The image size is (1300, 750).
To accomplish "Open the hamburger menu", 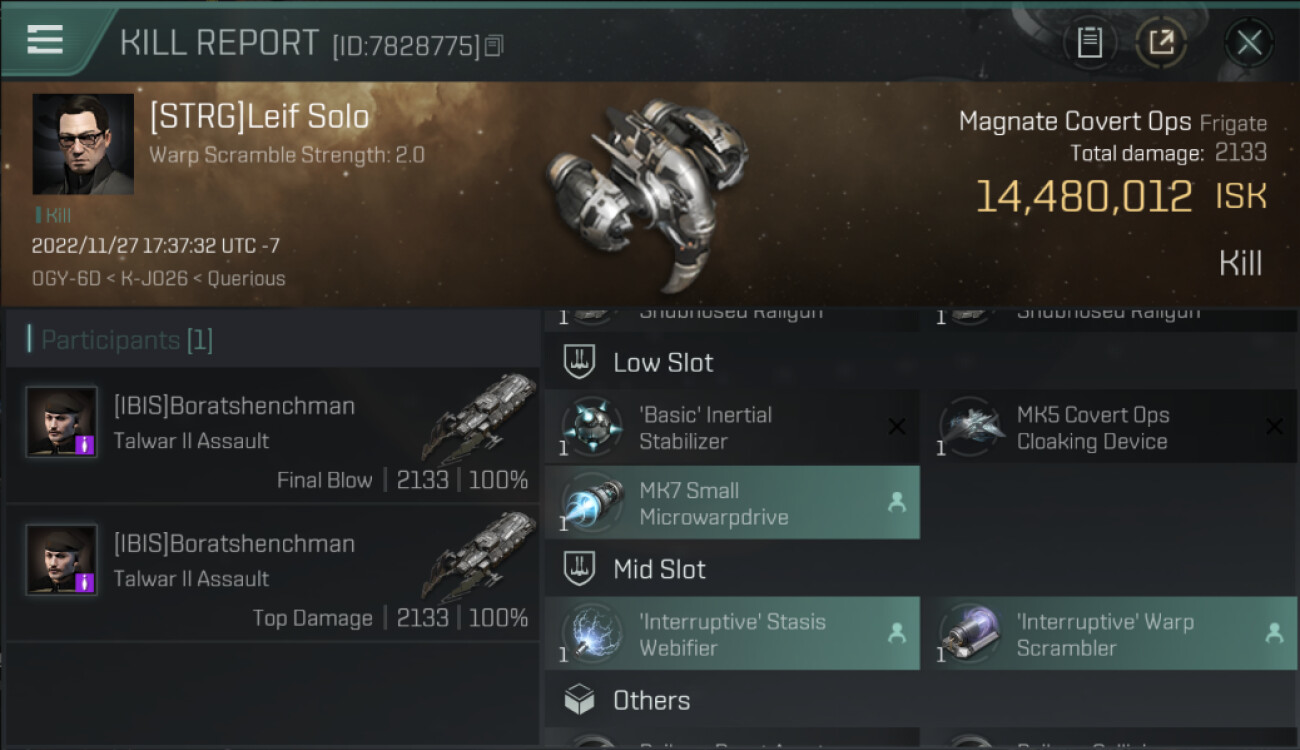I will tap(45, 40).
